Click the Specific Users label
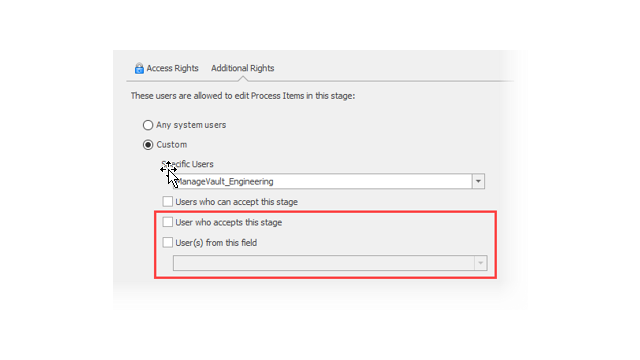 (x=187, y=164)
